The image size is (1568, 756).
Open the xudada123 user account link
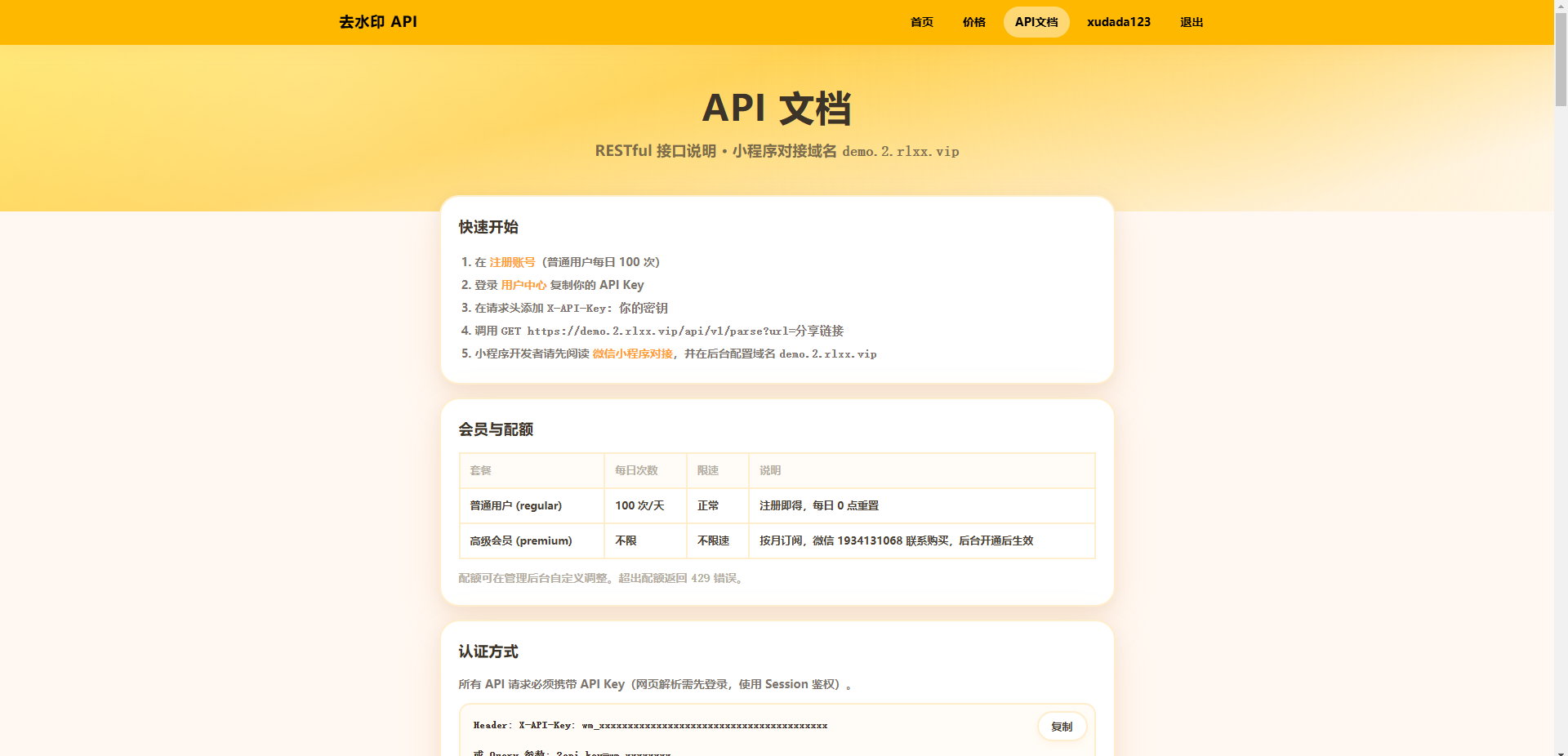[x=1118, y=22]
